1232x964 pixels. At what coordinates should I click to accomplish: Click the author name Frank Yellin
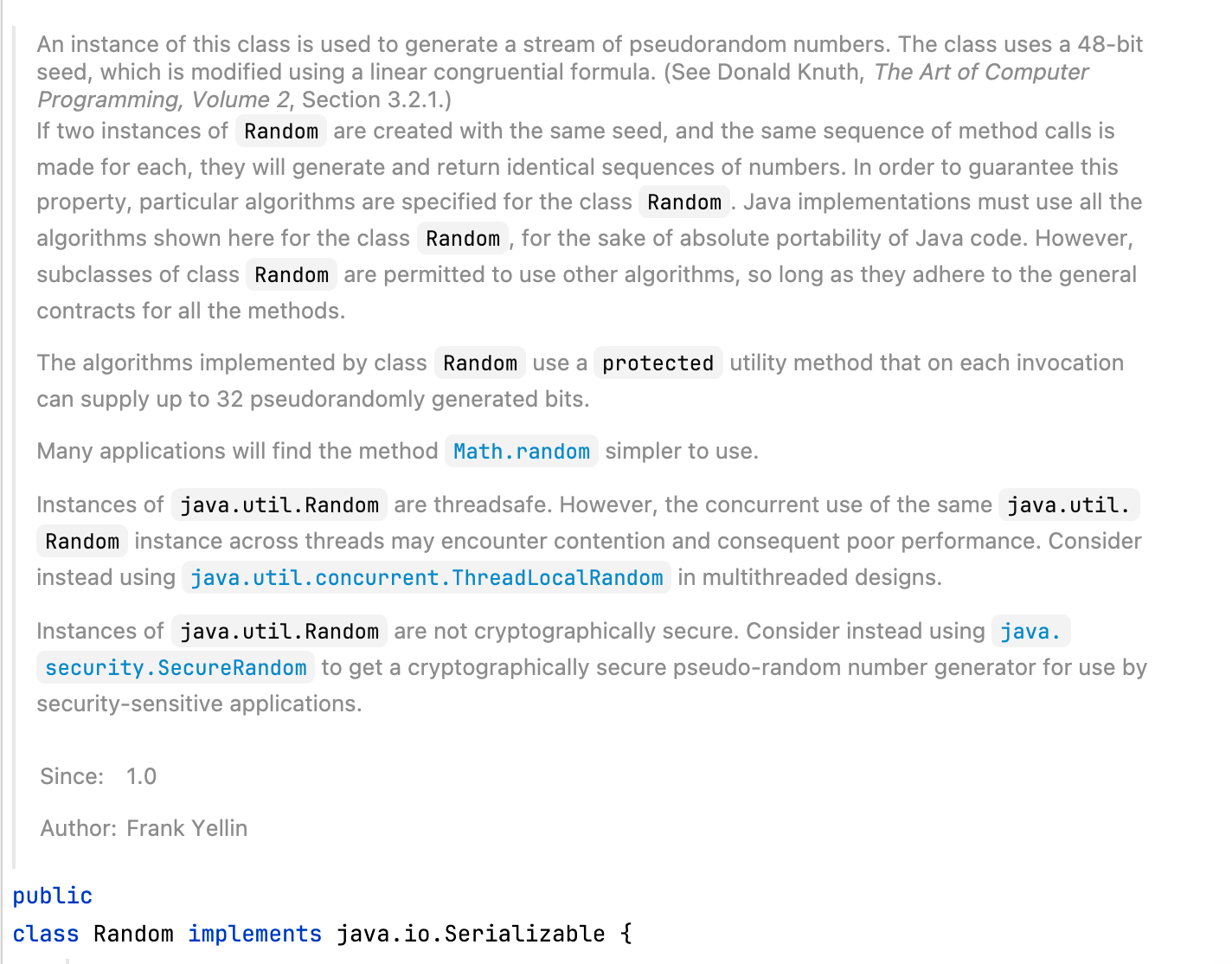pos(187,828)
